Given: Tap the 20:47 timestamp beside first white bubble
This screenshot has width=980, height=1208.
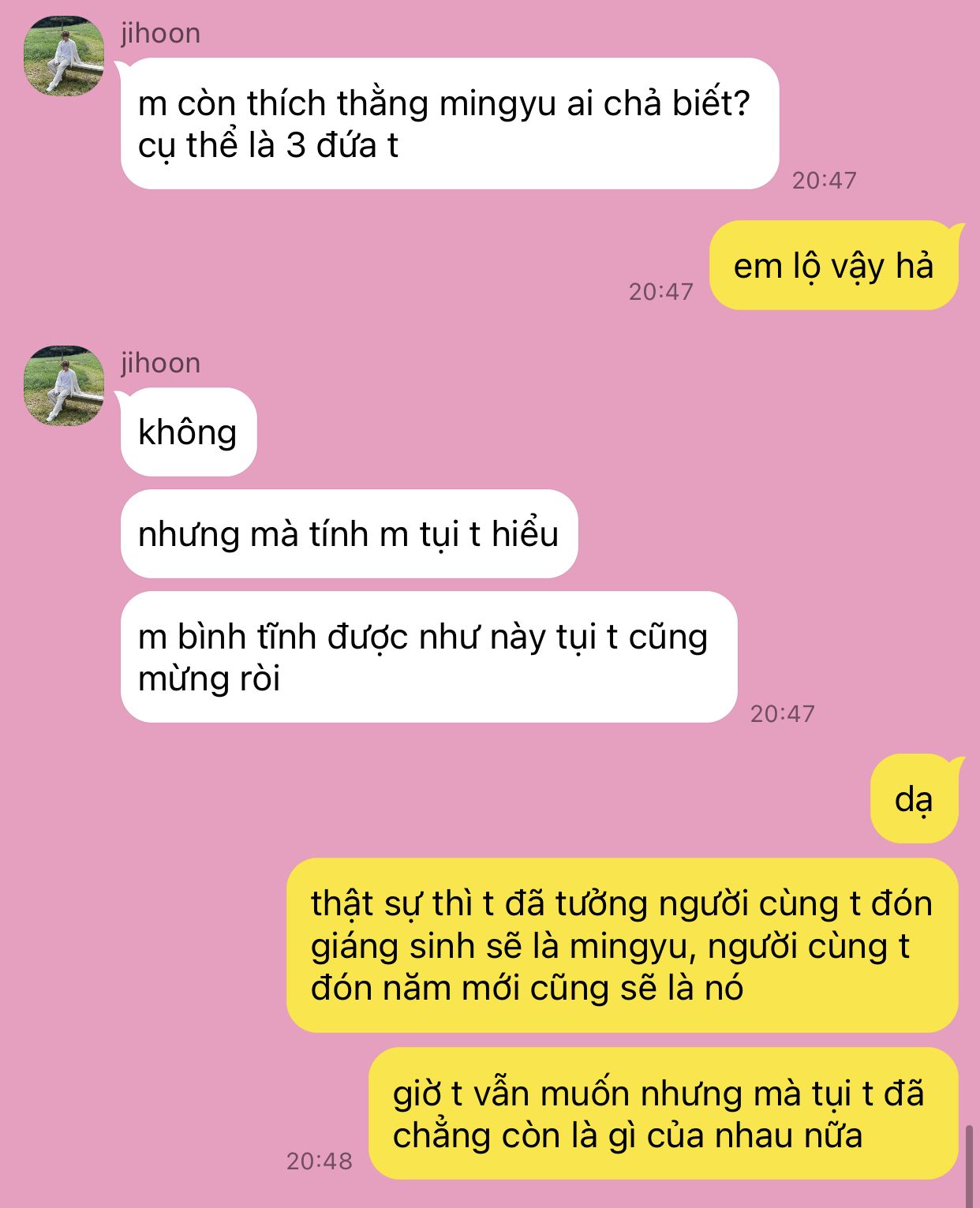Looking at the screenshot, I should [x=824, y=181].
